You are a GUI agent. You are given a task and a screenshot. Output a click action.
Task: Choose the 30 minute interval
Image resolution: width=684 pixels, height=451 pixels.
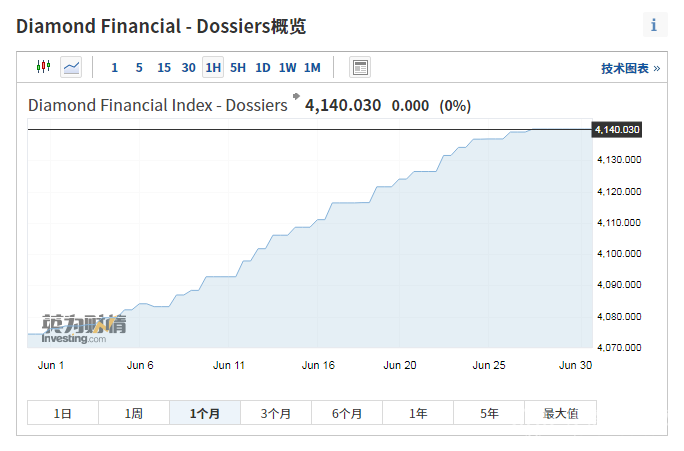(x=189, y=68)
